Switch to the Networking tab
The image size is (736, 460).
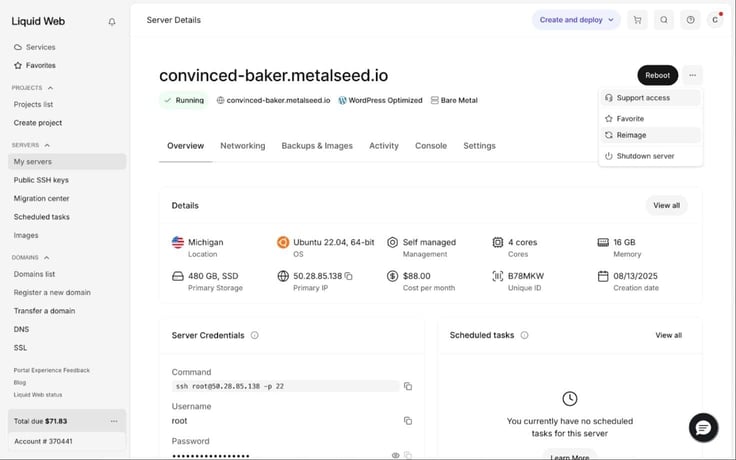tap(243, 146)
